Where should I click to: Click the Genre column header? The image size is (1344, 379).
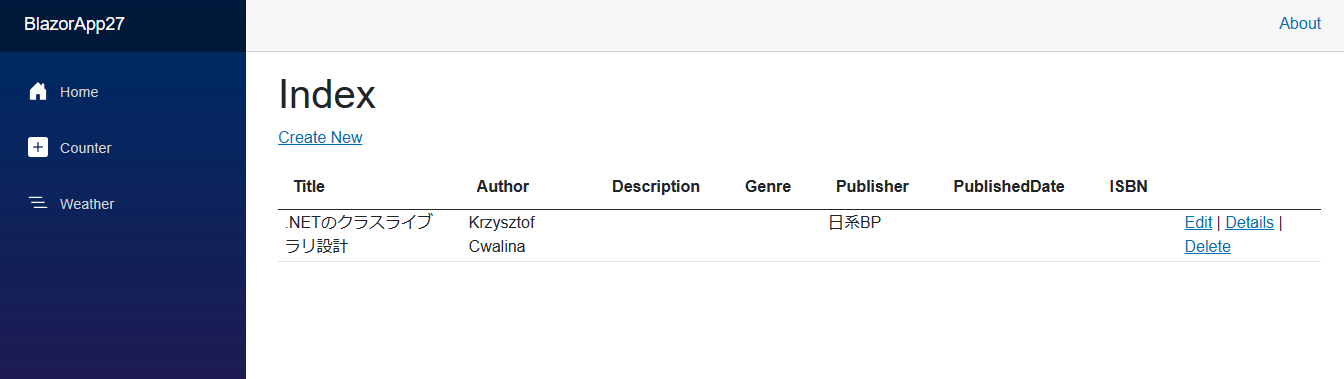click(768, 186)
